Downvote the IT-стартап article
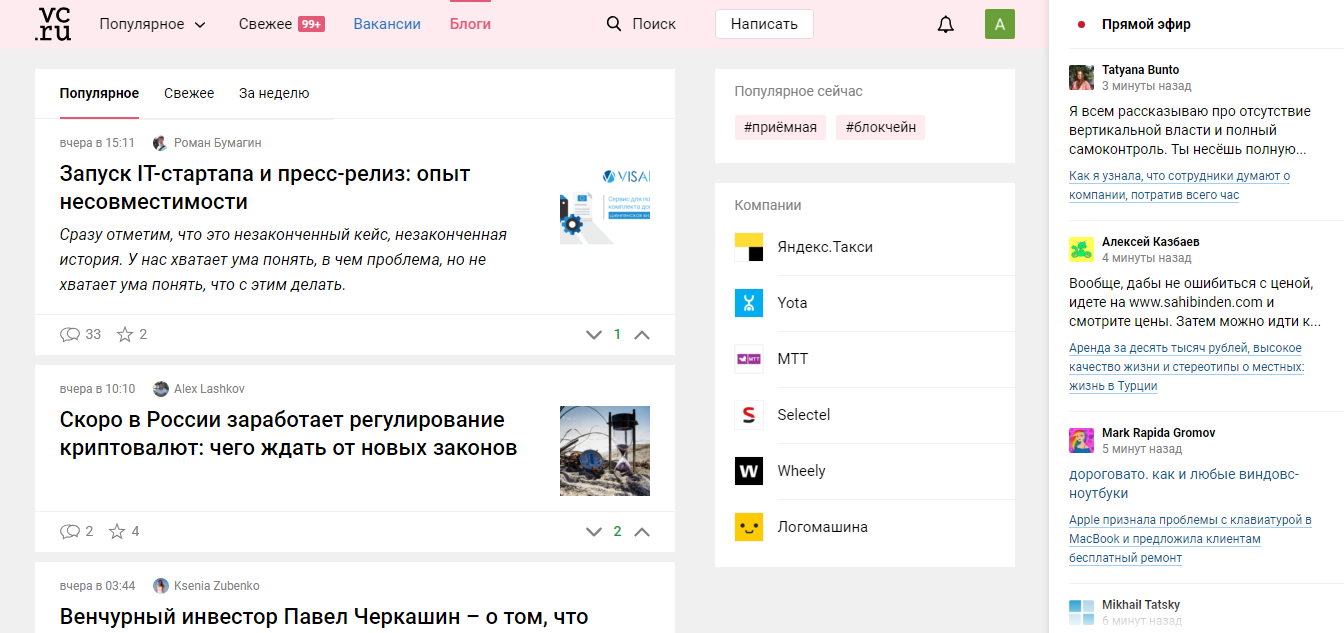The height and width of the screenshot is (633, 1344). [593, 334]
